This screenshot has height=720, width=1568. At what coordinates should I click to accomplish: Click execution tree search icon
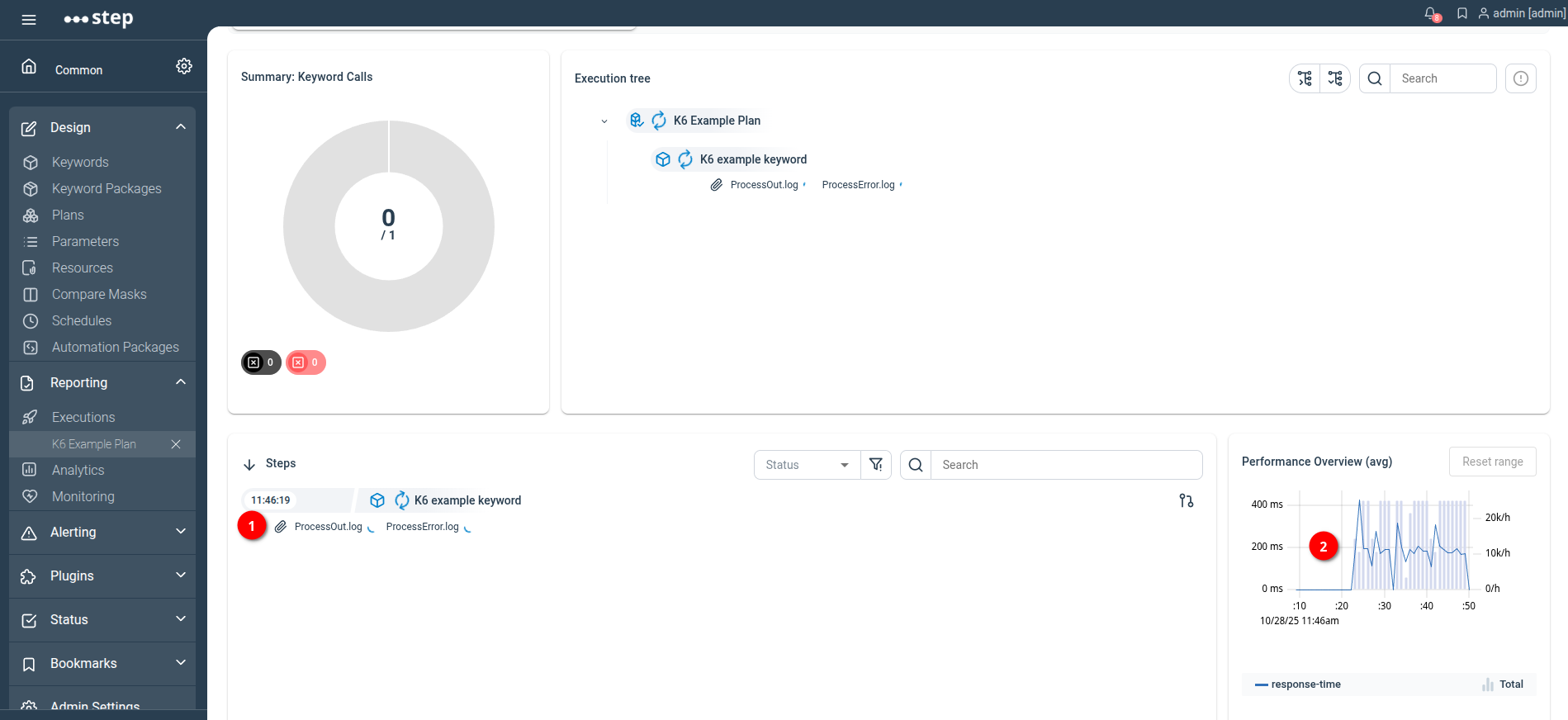click(1375, 78)
